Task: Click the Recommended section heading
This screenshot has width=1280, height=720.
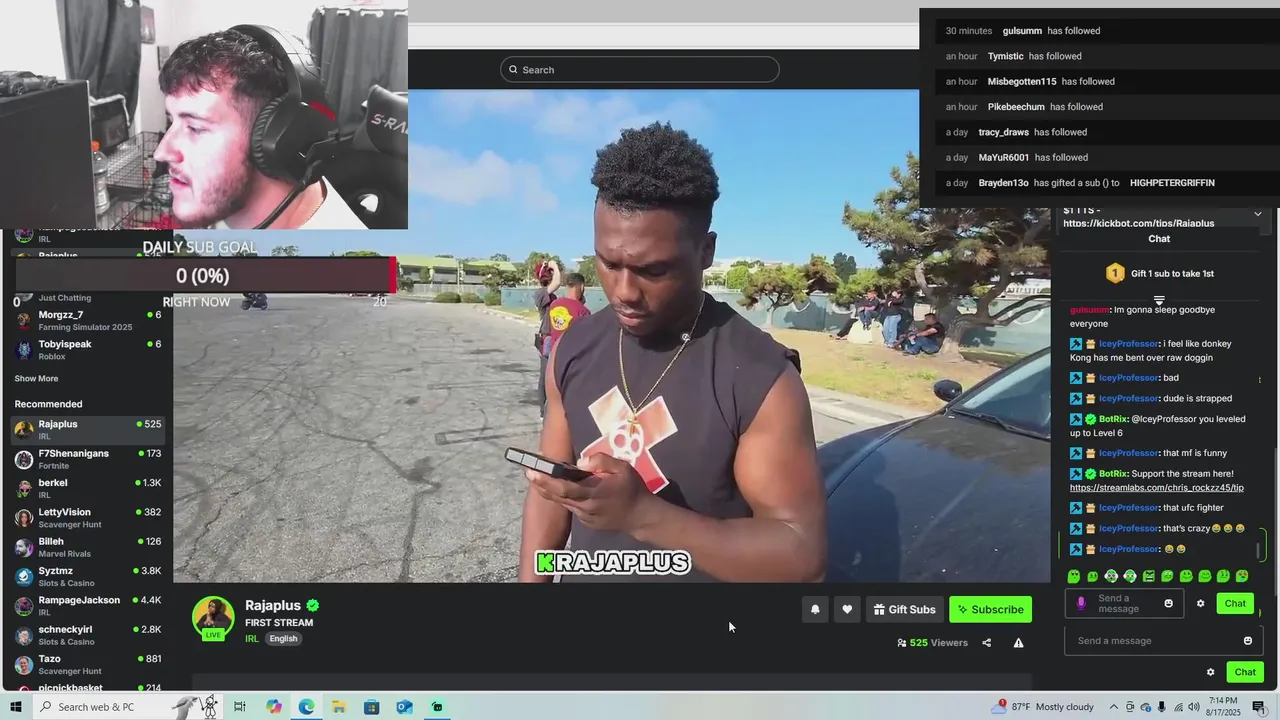Action: click(48, 404)
